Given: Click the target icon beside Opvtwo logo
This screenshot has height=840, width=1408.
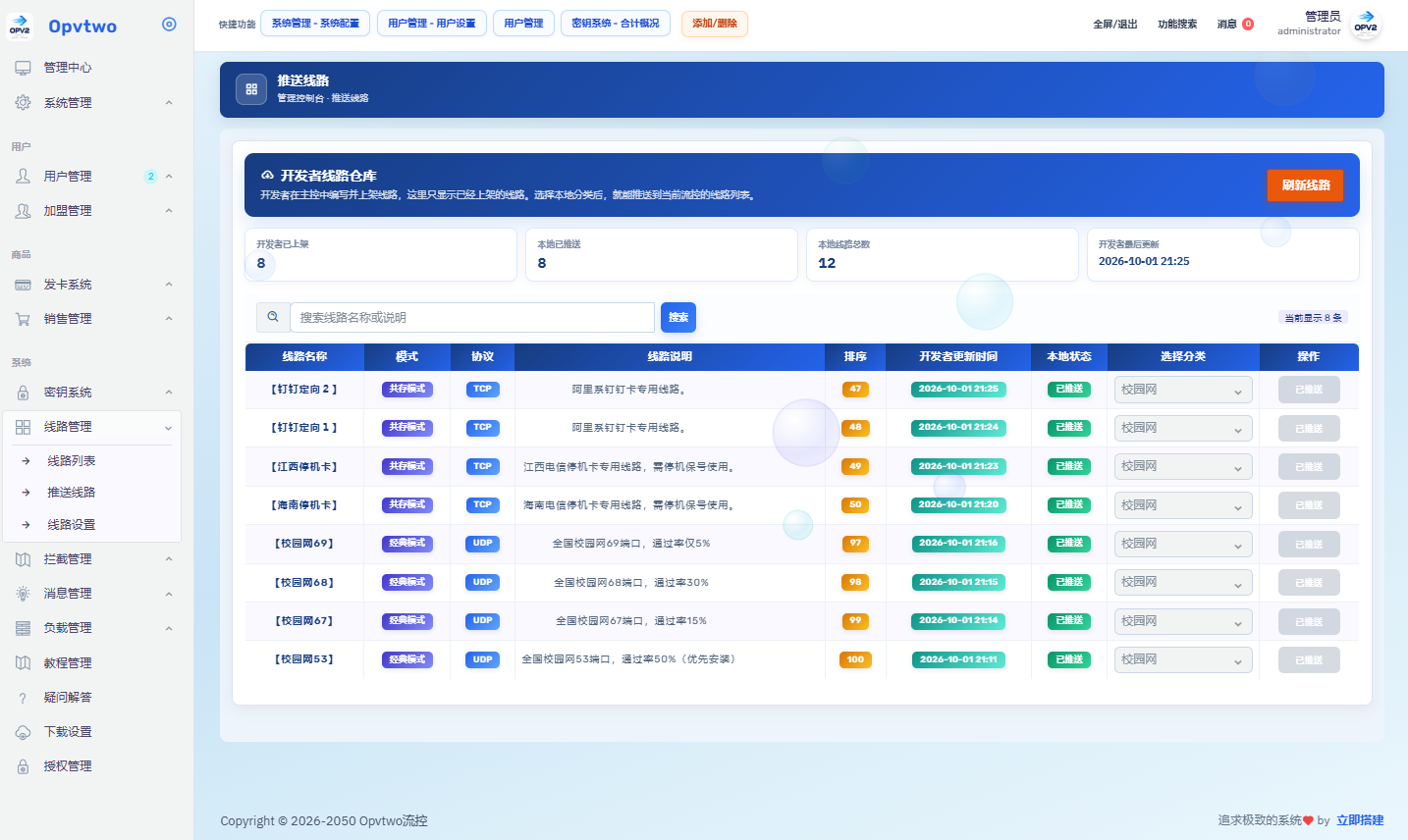Looking at the screenshot, I should click(x=169, y=25).
